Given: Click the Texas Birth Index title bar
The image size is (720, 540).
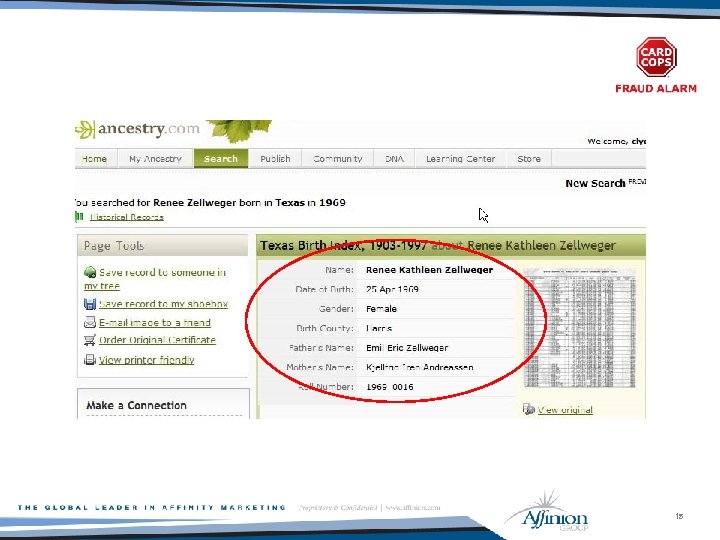Looking at the screenshot, I should (451, 245).
